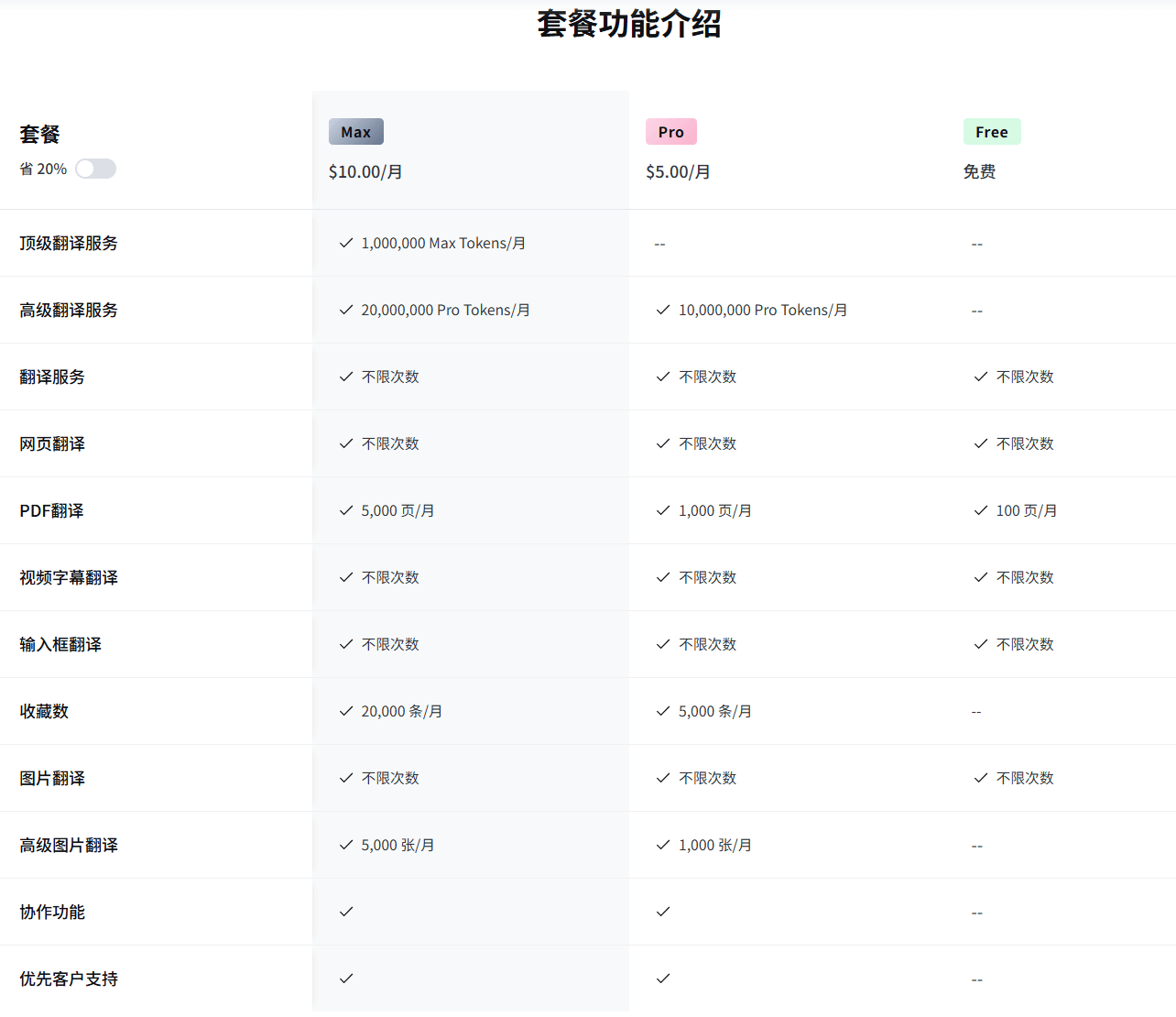
Task: Click the Max plan's 1,000,000 Tokens checkmark
Action: click(x=345, y=243)
